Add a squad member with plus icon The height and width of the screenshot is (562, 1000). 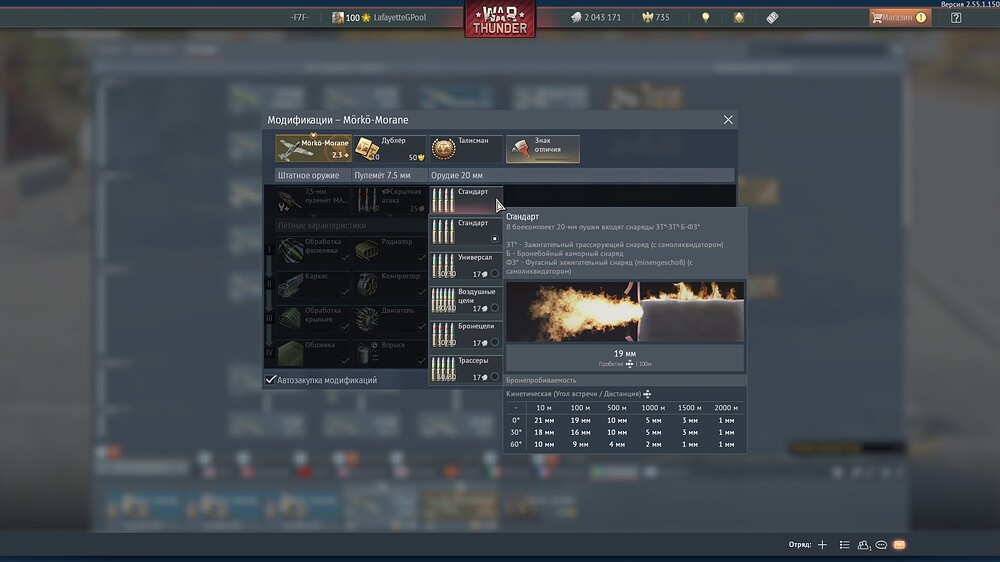point(822,545)
